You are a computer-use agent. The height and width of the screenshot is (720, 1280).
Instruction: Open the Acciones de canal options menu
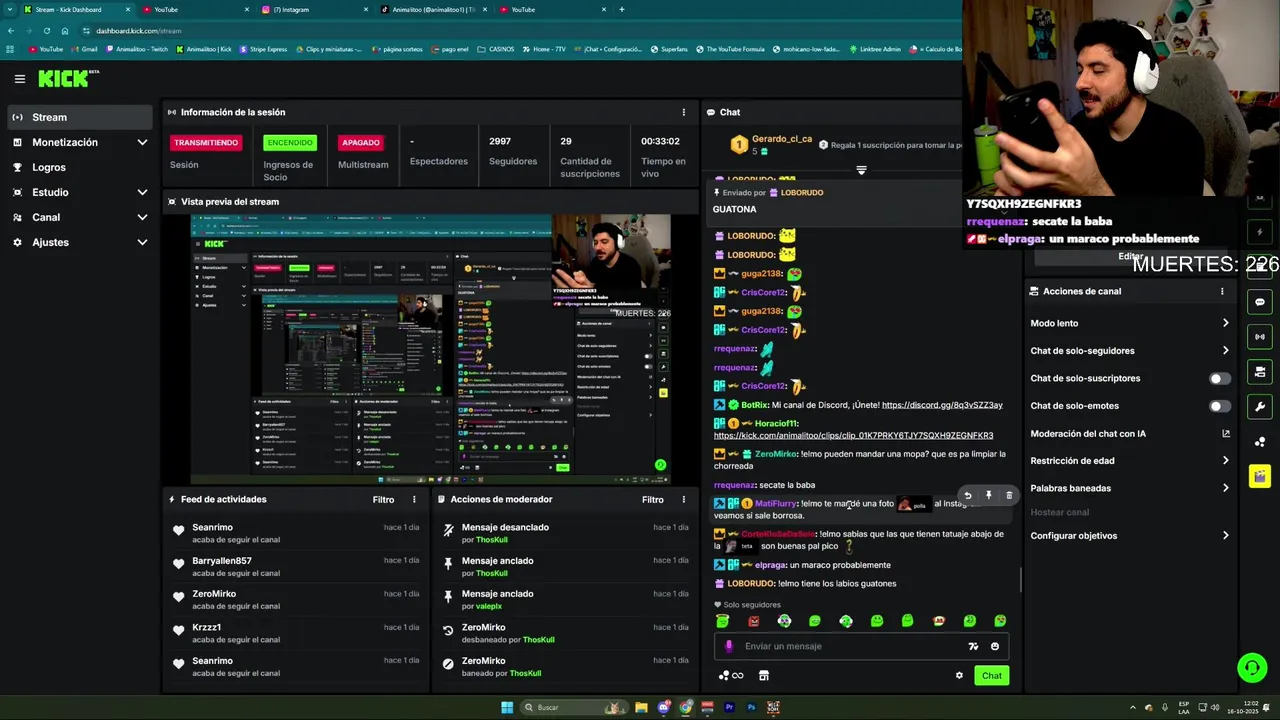pyautogui.click(x=1221, y=291)
